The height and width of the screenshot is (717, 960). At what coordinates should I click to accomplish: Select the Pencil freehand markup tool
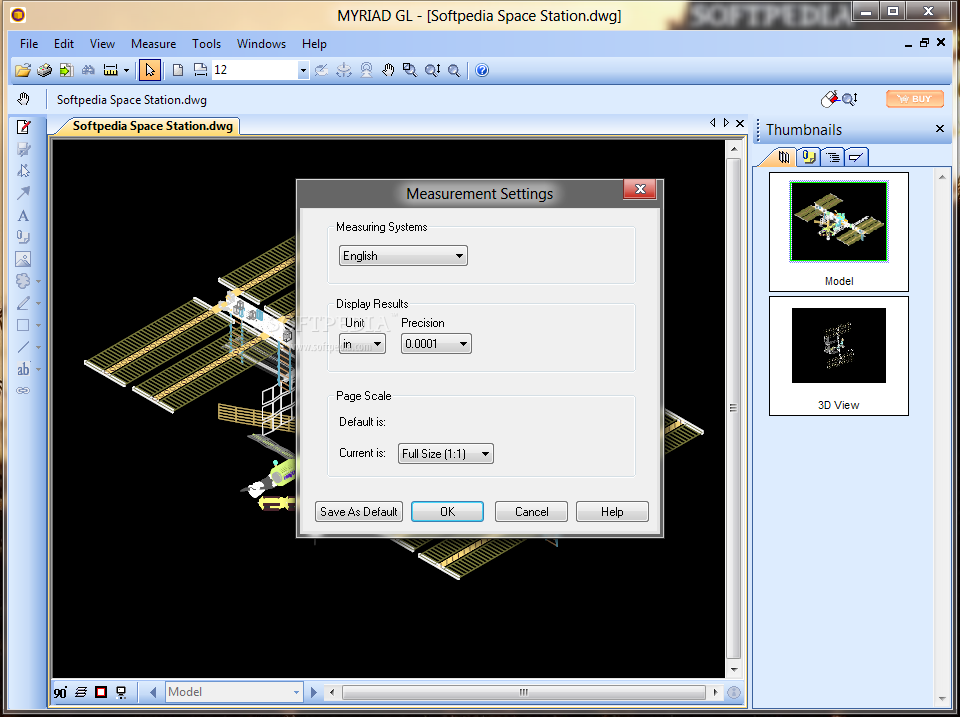(23, 303)
